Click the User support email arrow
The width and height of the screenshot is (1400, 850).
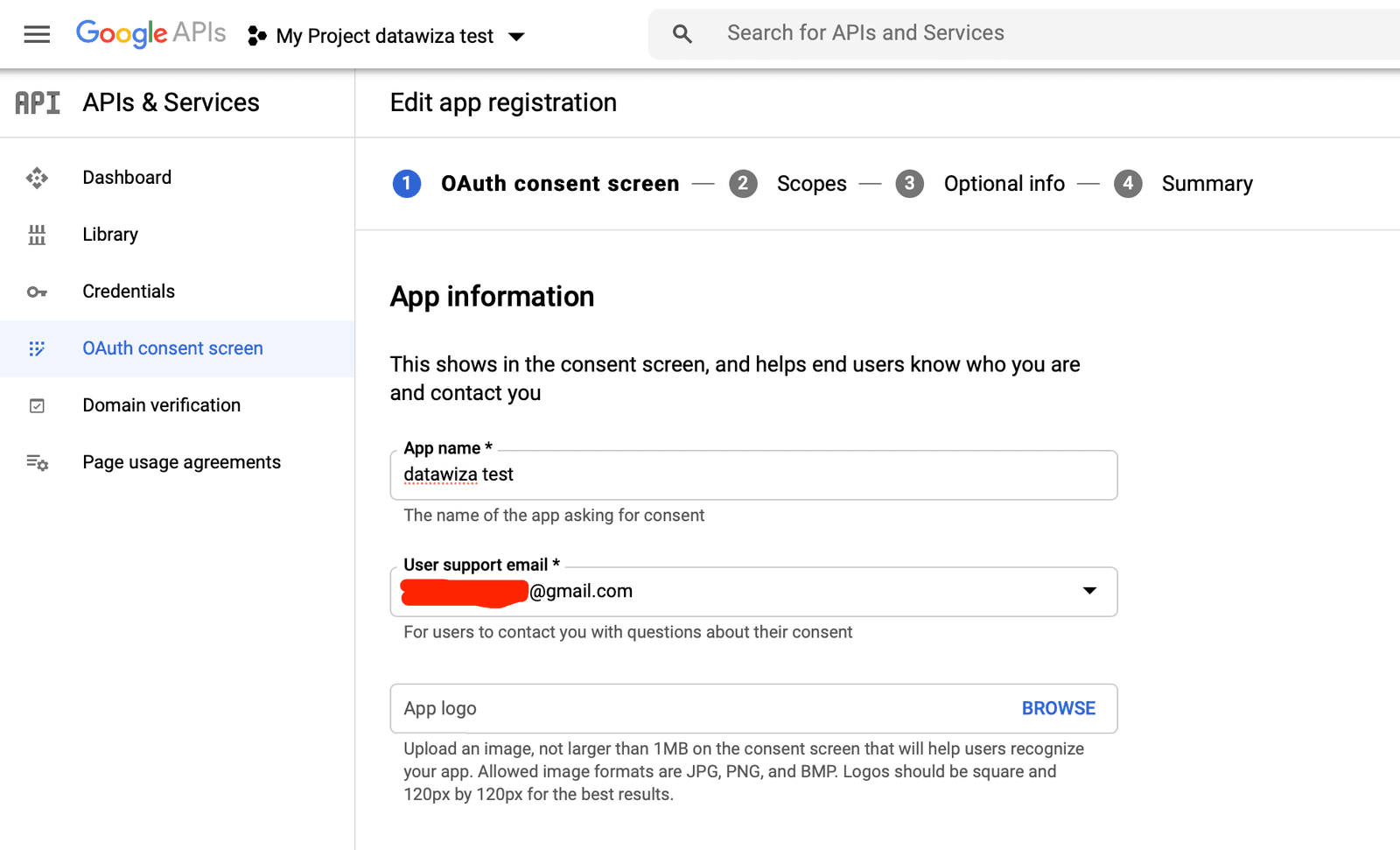tap(1089, 591)
